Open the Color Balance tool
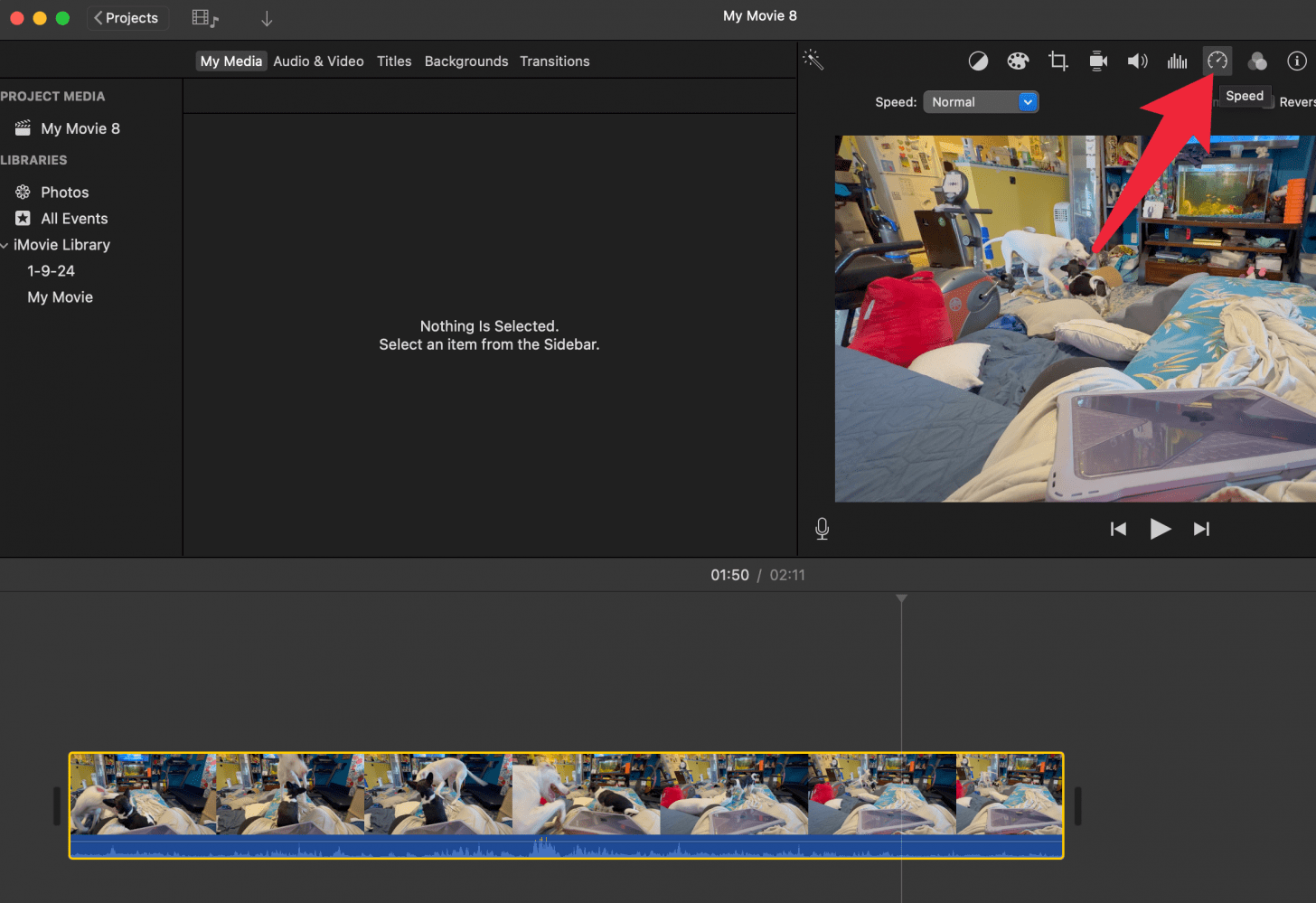This screenshot has width=1316, height=903. 978,61
